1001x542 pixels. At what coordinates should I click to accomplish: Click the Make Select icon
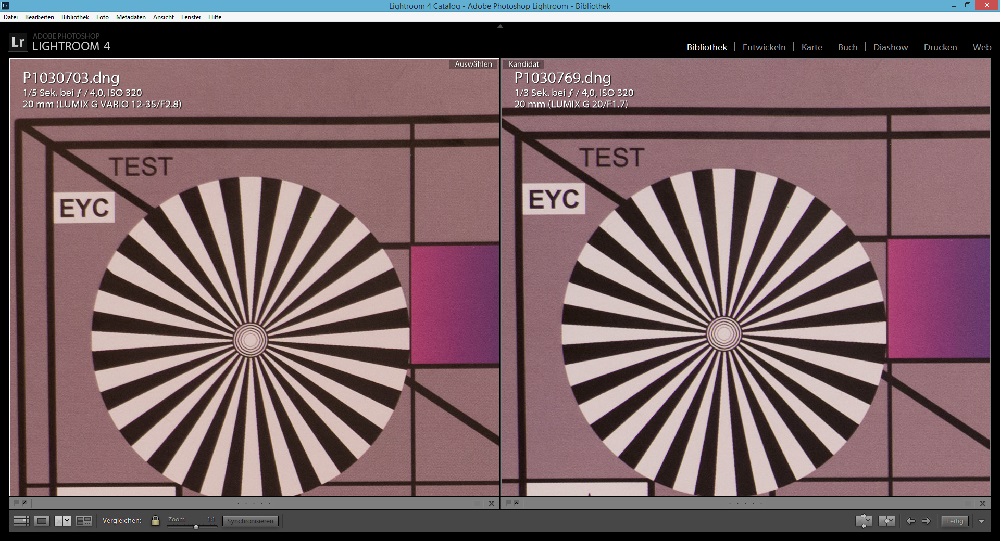pos(886,521)
